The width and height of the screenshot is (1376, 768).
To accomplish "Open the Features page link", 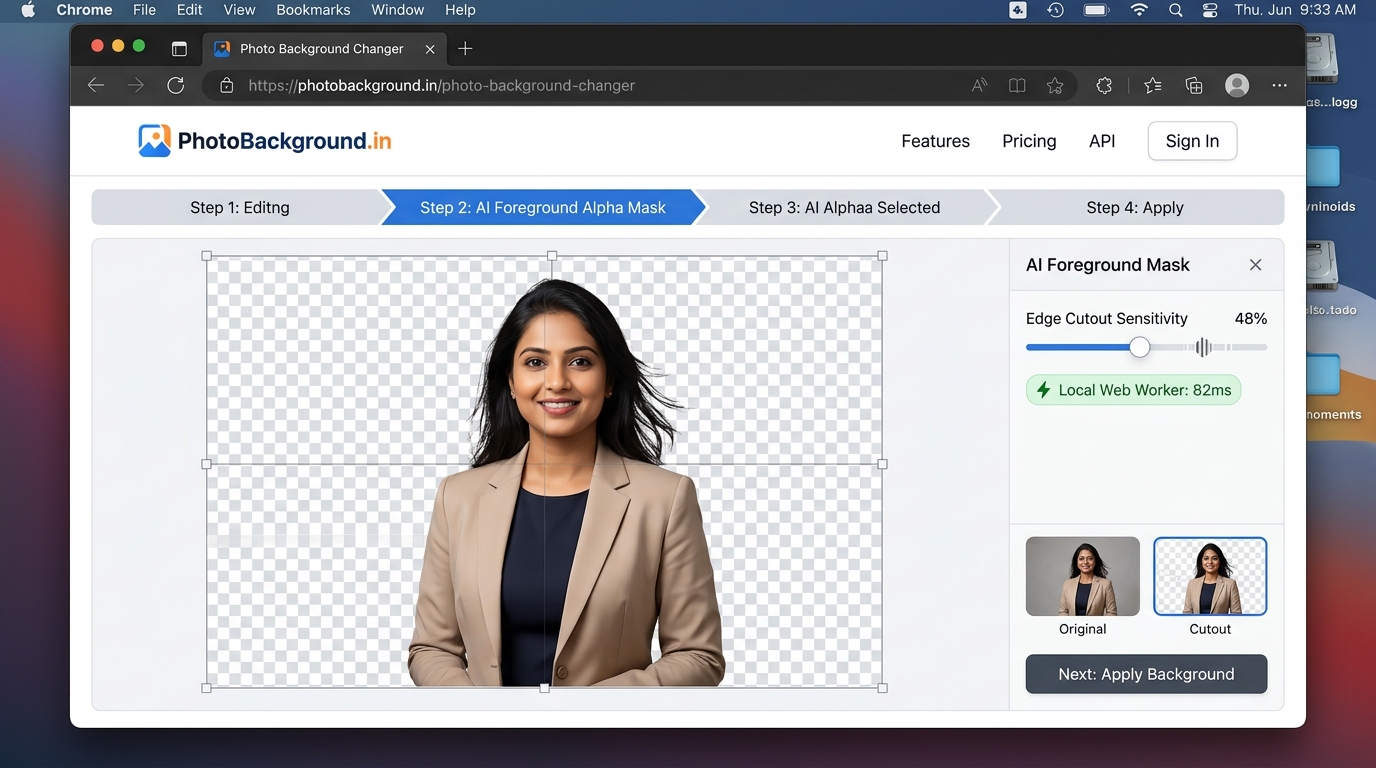I will pos(935,141).
